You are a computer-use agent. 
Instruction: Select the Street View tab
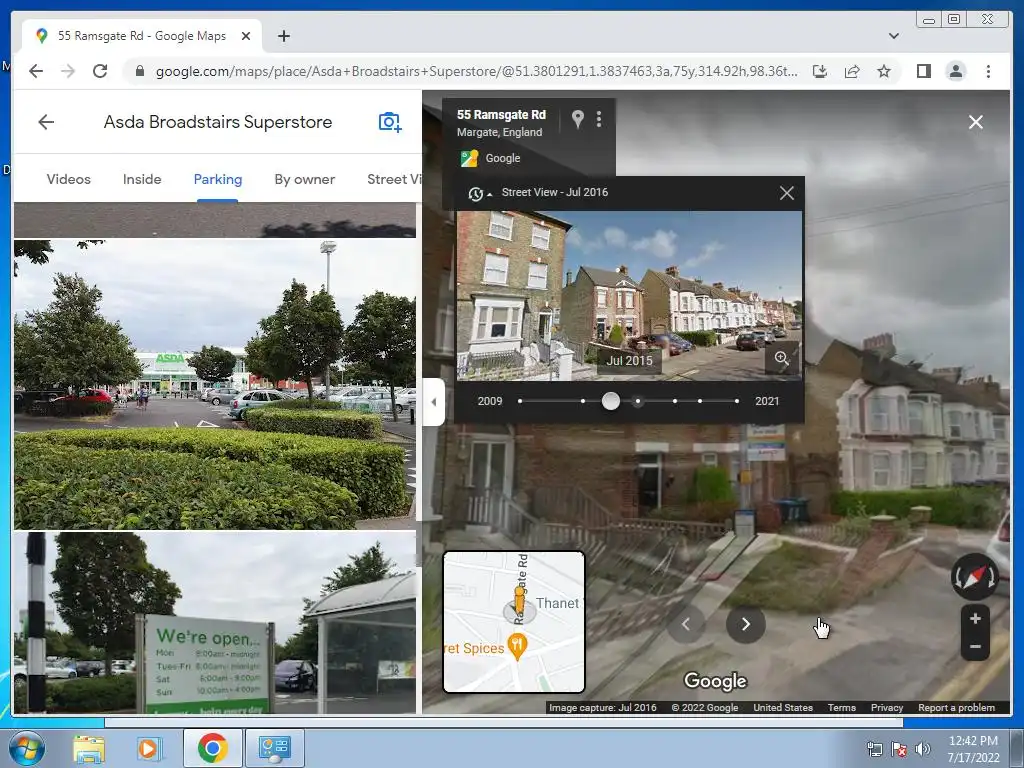point(394,179)
